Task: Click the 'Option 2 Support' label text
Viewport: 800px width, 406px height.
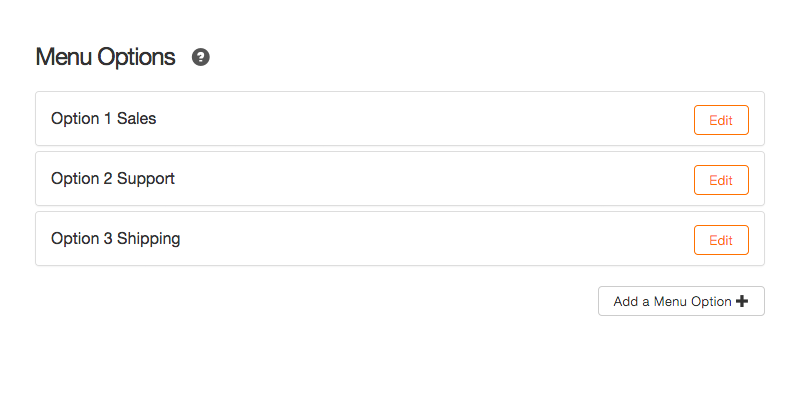Action: click(113, 179)
